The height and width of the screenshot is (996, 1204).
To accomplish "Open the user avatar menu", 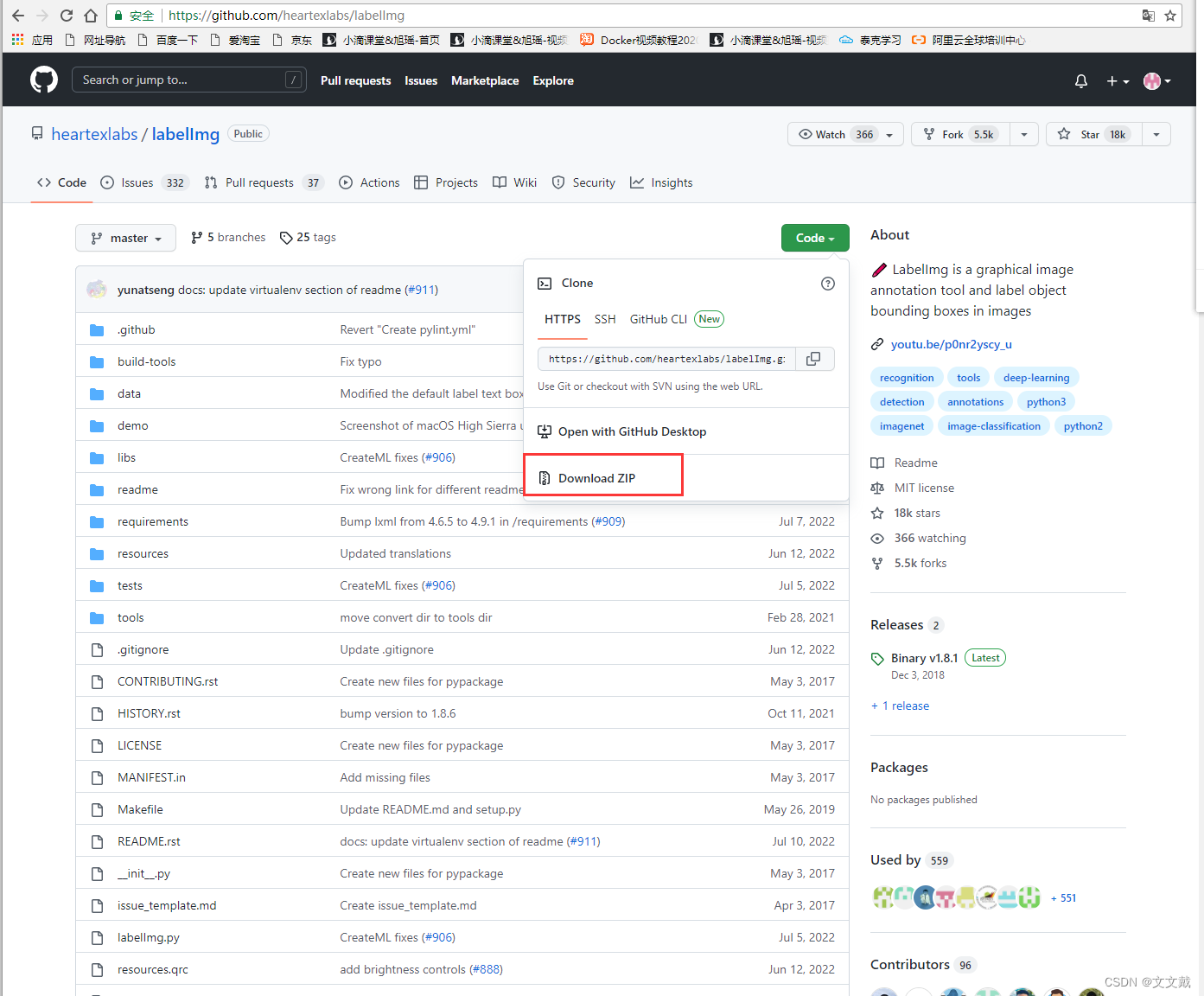I will pyautogui.click(x=1156, y=80).
